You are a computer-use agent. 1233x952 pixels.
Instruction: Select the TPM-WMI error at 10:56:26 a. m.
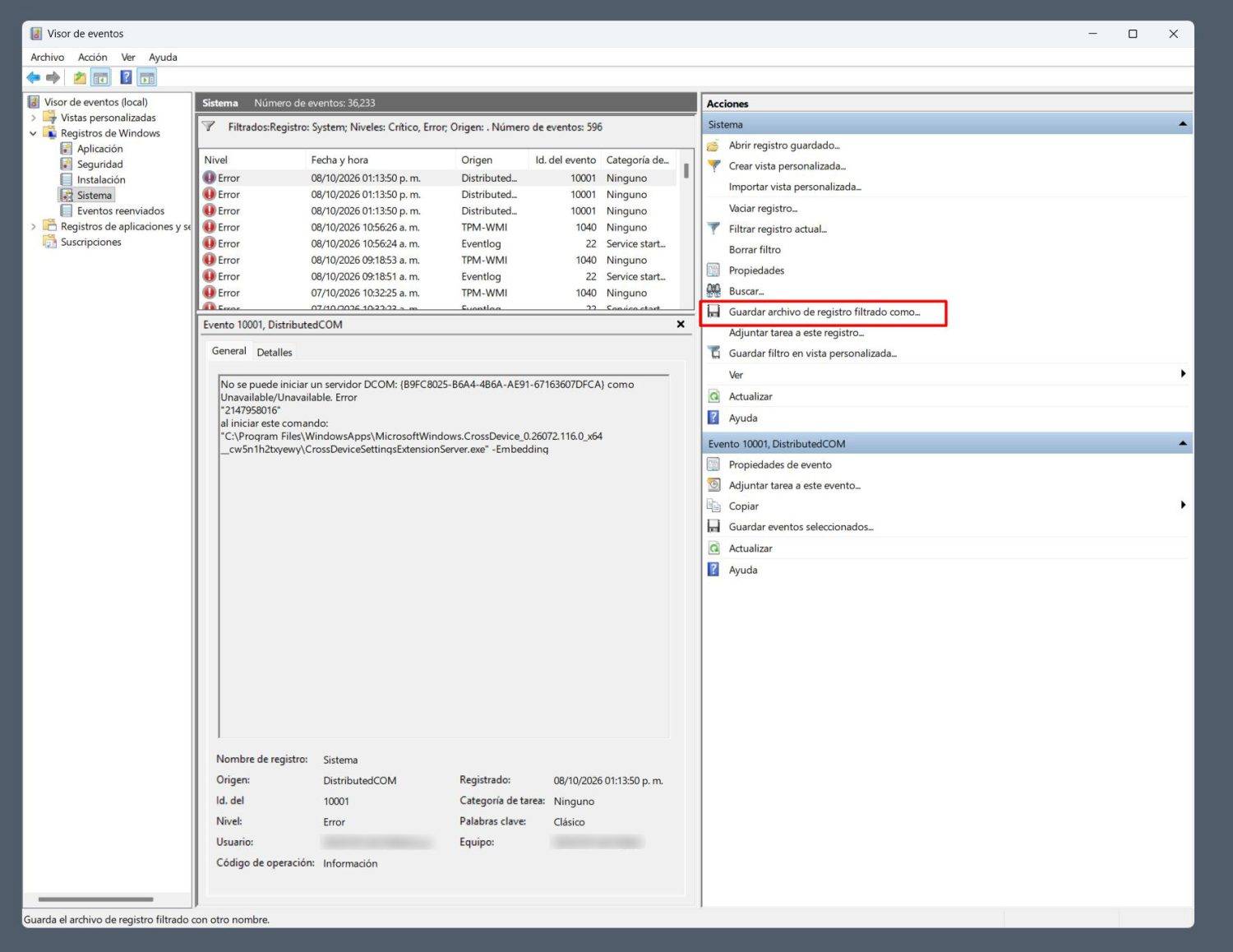439,227
